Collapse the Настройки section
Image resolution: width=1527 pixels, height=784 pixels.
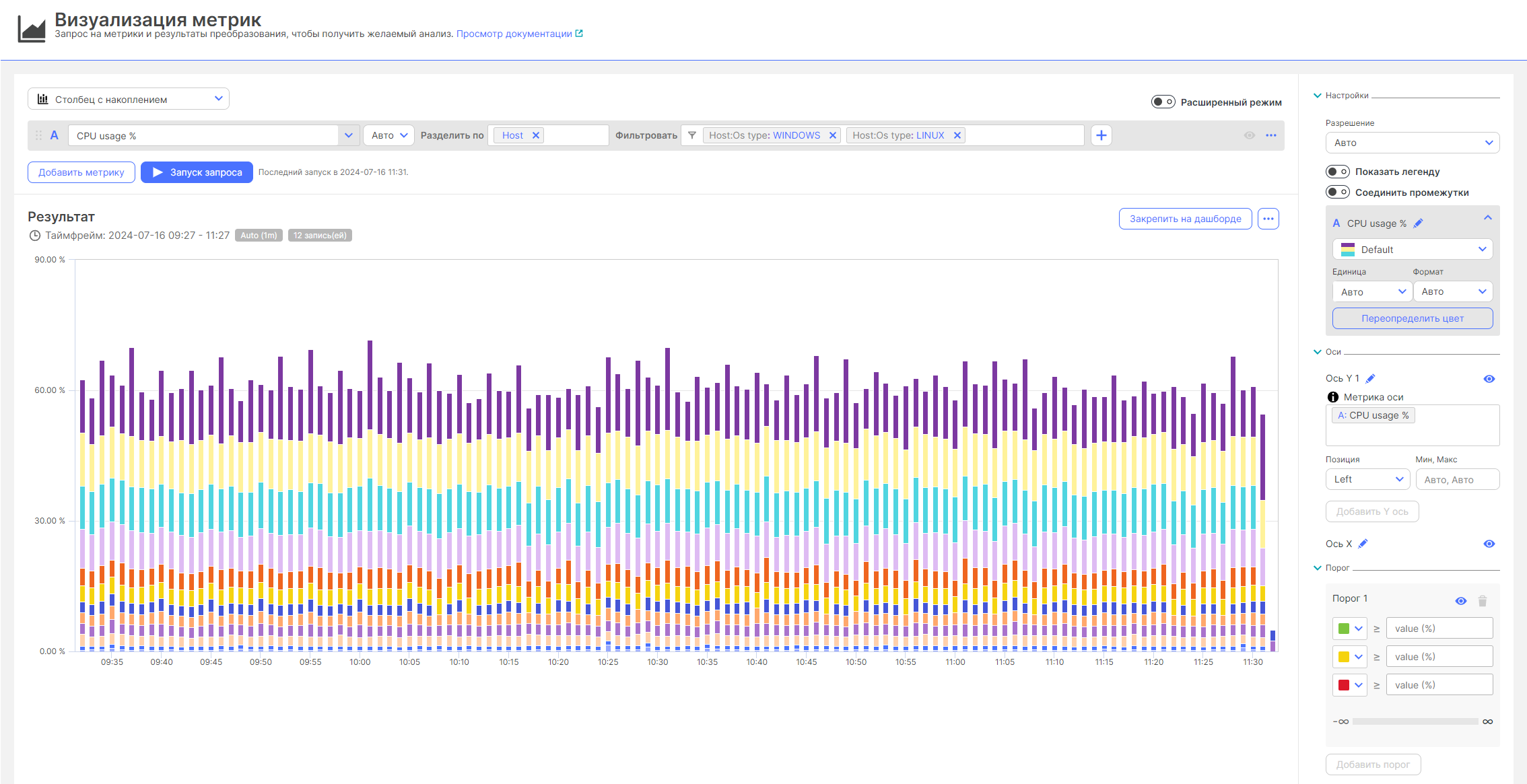[1318, 96]
